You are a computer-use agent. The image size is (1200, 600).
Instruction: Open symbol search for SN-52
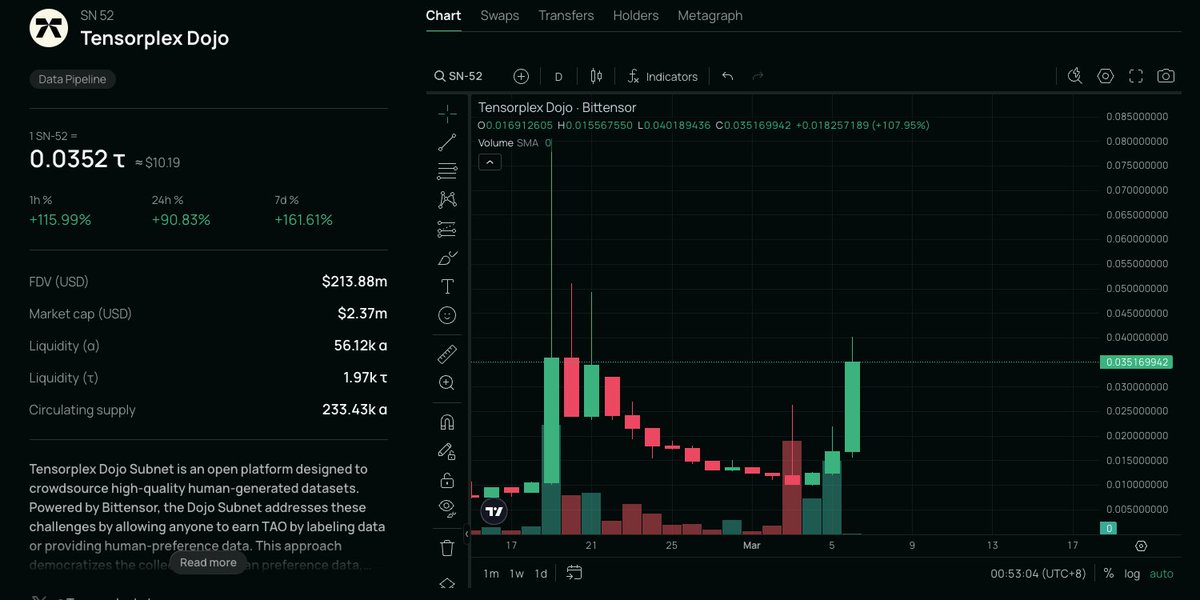(x=459, y=76)
